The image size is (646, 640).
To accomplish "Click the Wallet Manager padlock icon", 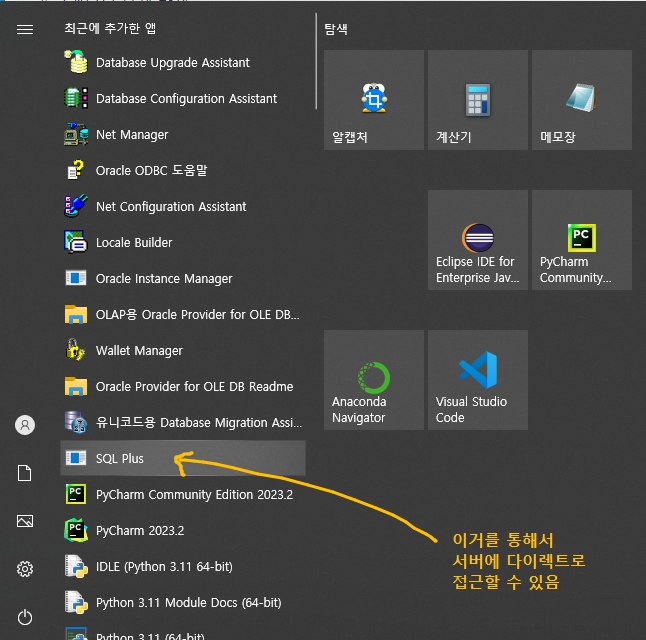I will point(76,350).
